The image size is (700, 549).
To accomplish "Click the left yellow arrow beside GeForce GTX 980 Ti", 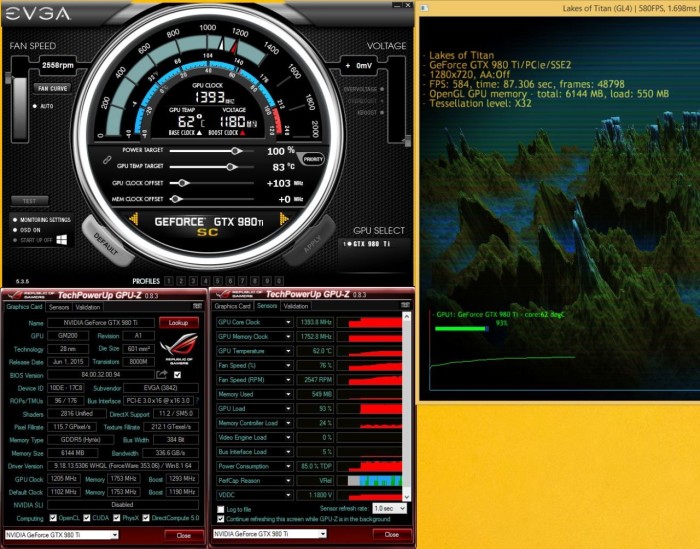I will [133, 219].
